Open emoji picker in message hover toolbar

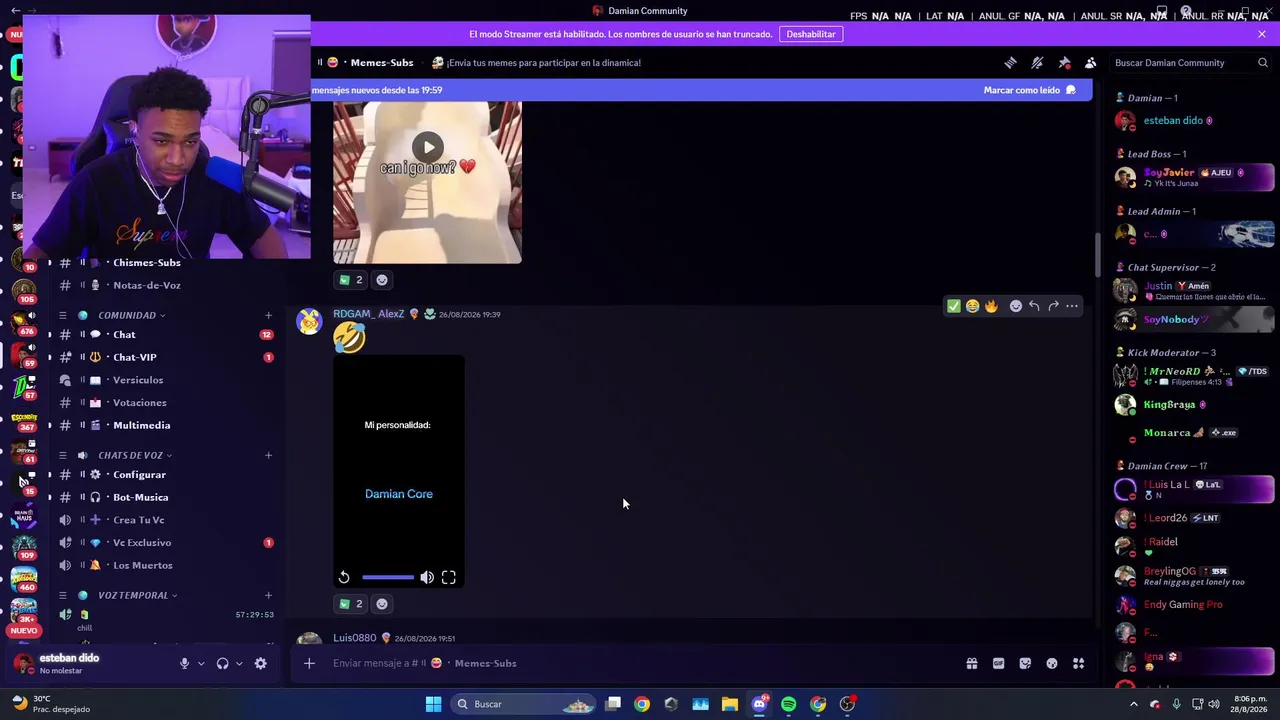(1016, 306)
